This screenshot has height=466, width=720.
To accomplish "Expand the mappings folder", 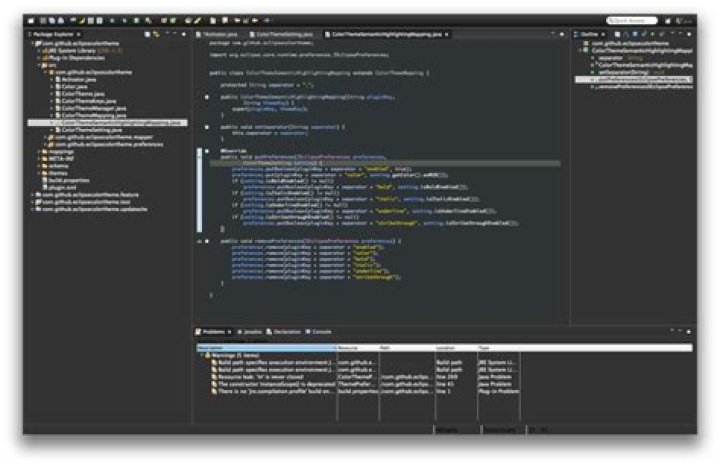I will (39, 152).
